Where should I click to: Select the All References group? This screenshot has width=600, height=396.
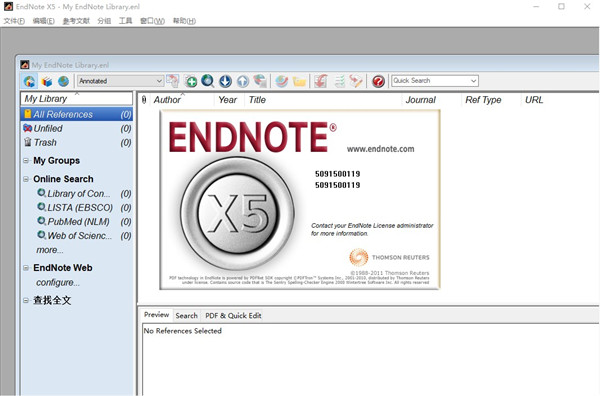coord(77,114)
